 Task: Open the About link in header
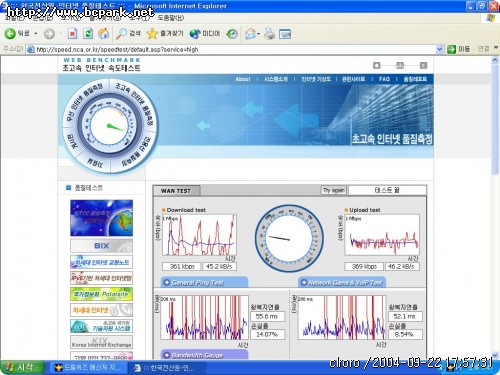pyautogui.click(x=243, y=79)
